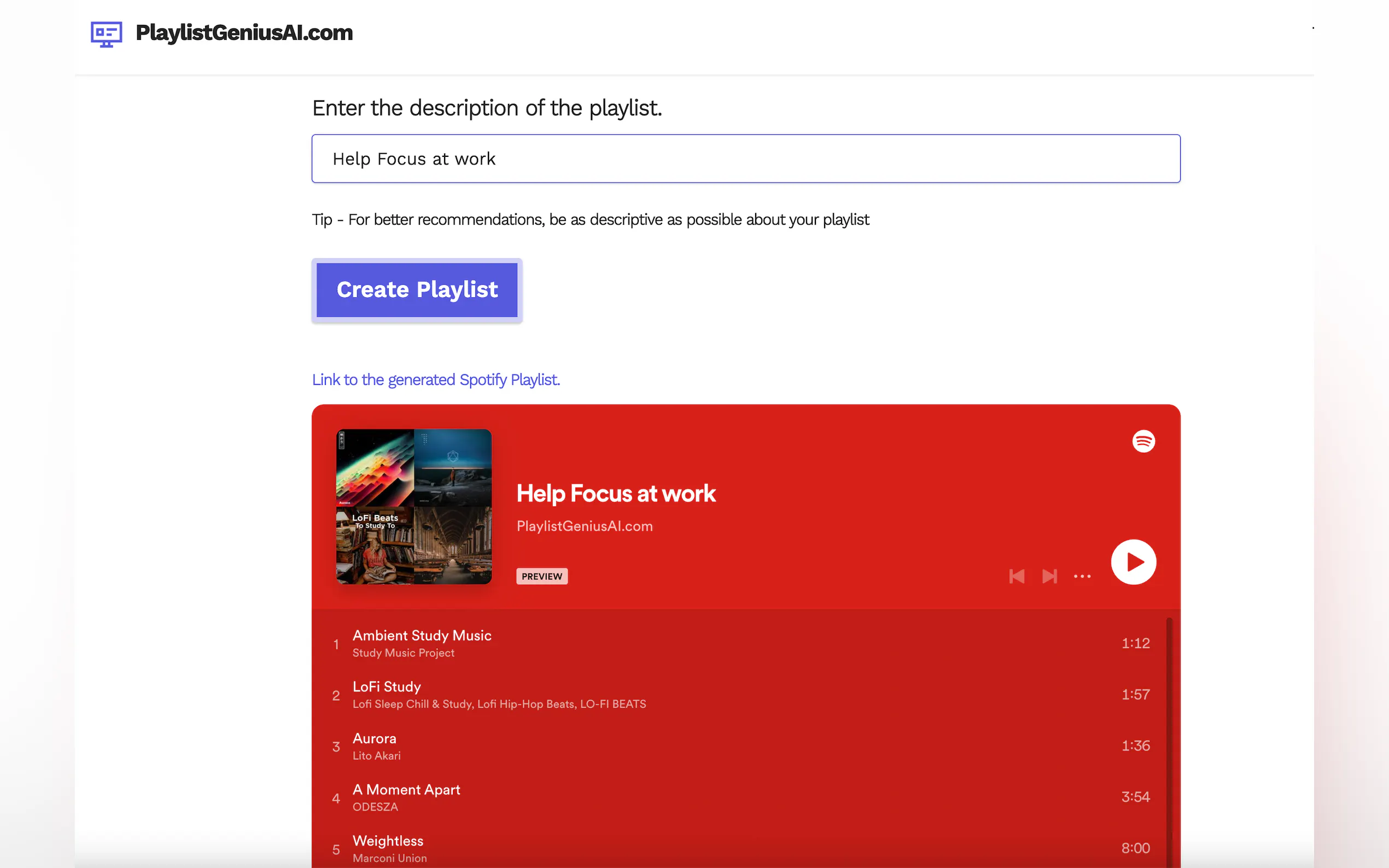
Task: Open the generated Spotify Playlist link
Action: point(436,379)
